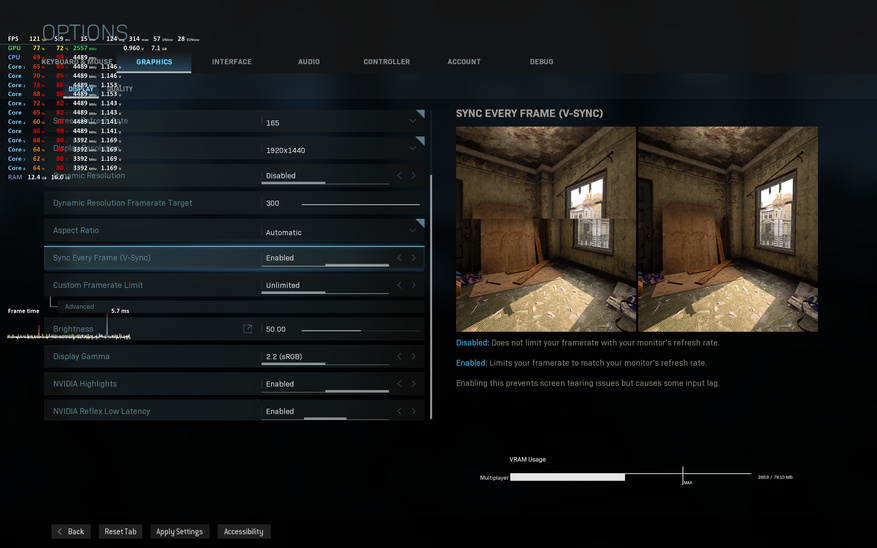The image size is (877, 548).
Task: Open the Accessibility button
Action: tap(243, 531)
